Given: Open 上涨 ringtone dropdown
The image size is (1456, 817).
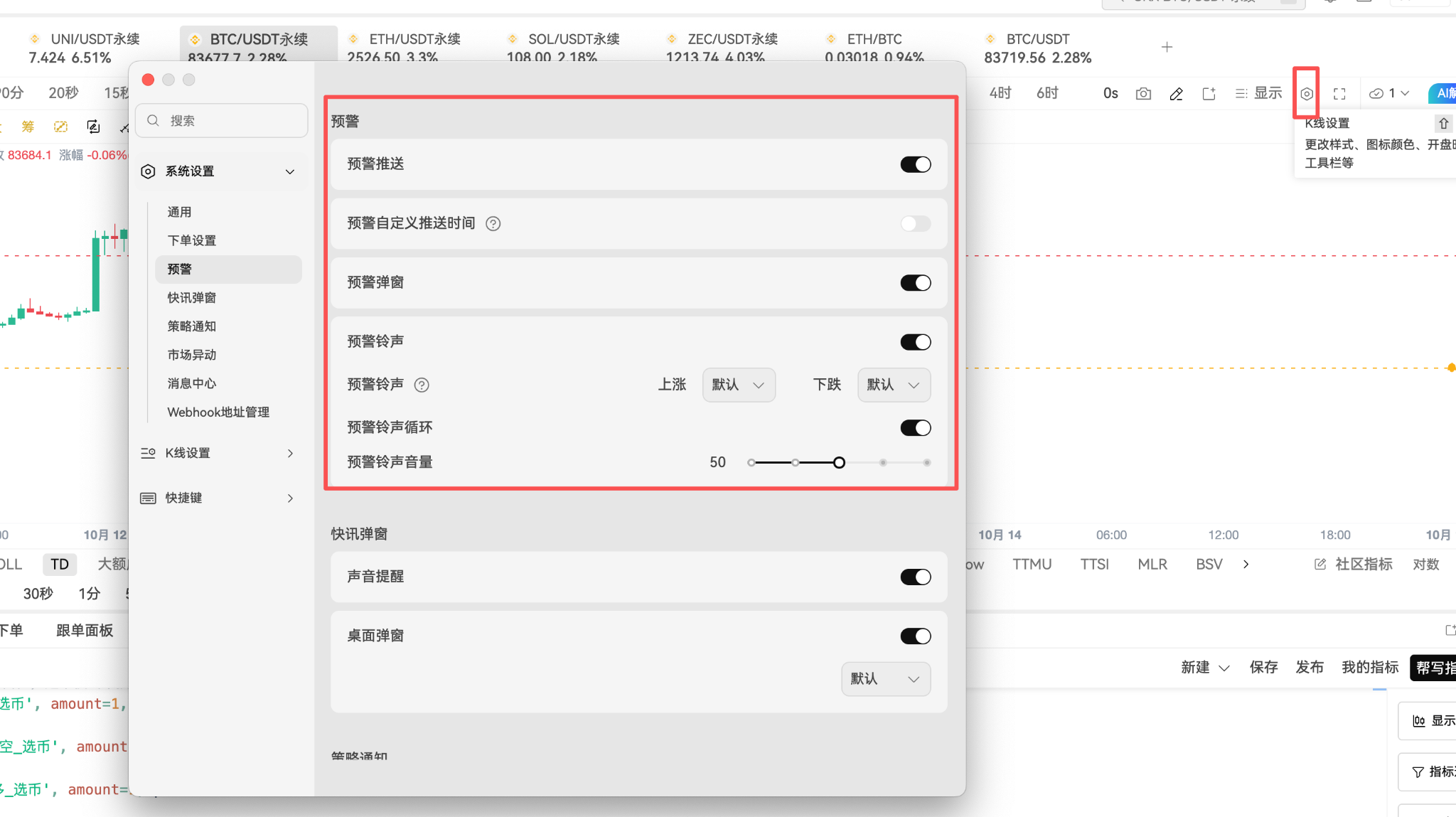Looking at the screenshot, I should pos(739,385).
